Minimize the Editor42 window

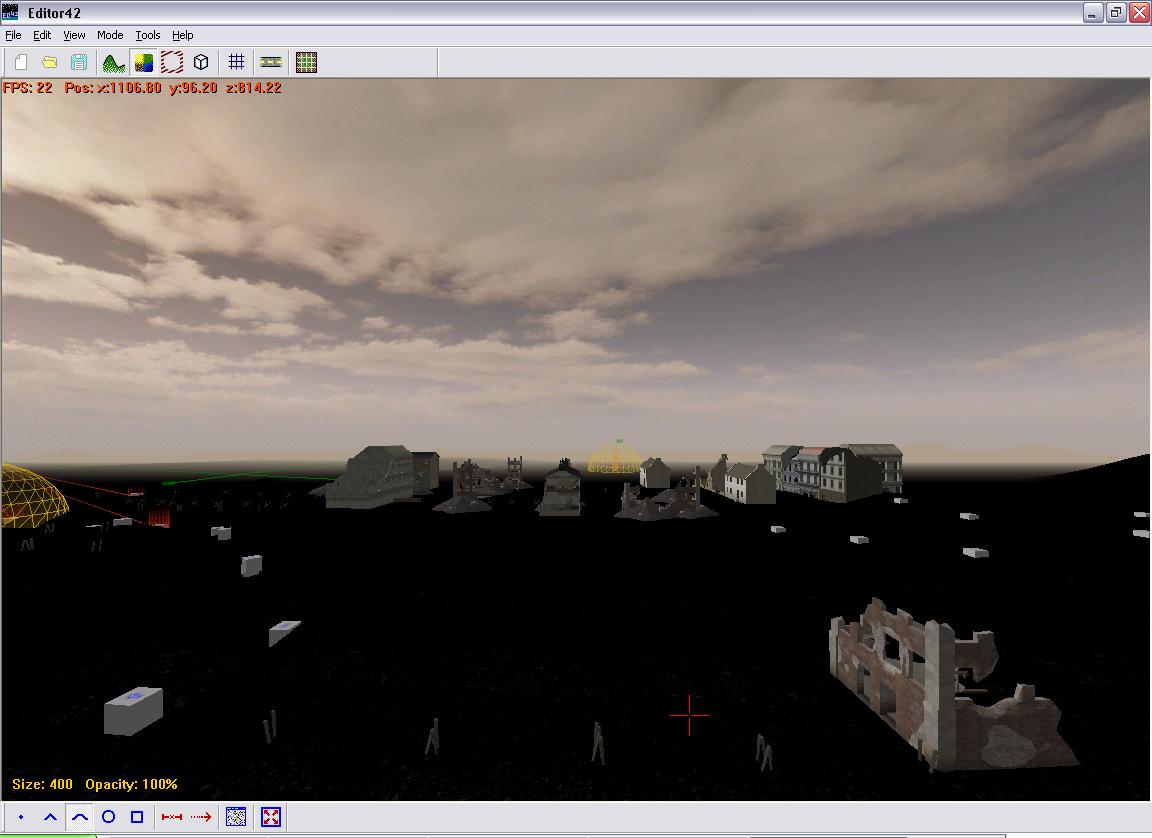click(1092, 12)
